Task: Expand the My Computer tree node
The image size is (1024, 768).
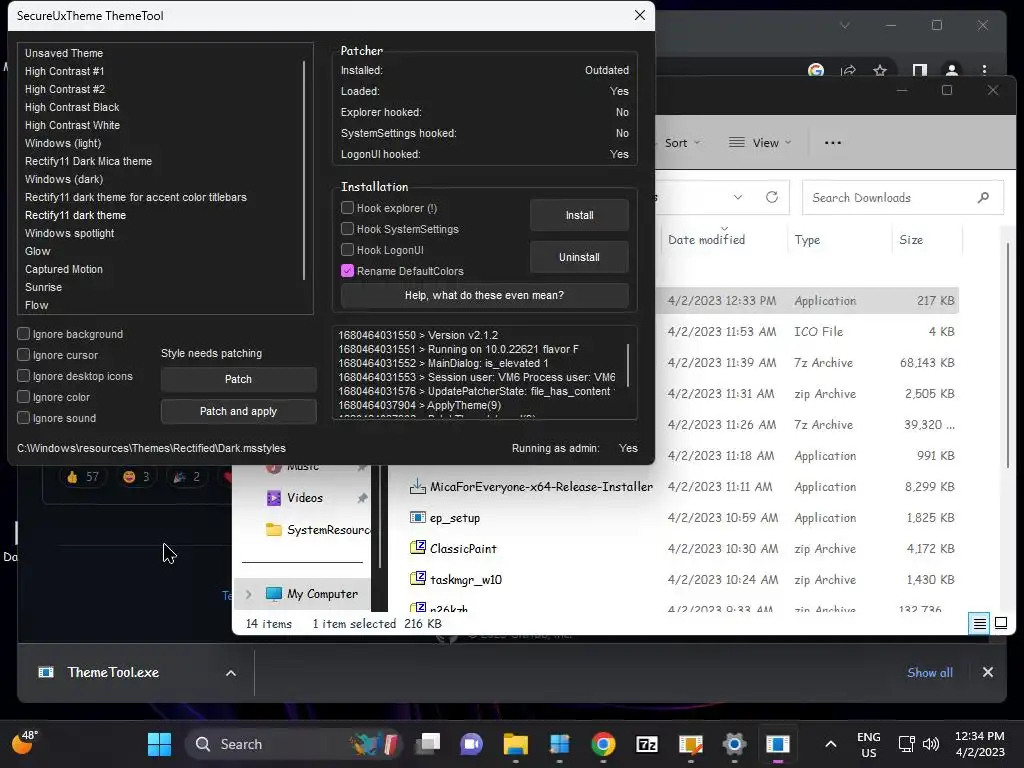Action: click(x=248, y=594)
